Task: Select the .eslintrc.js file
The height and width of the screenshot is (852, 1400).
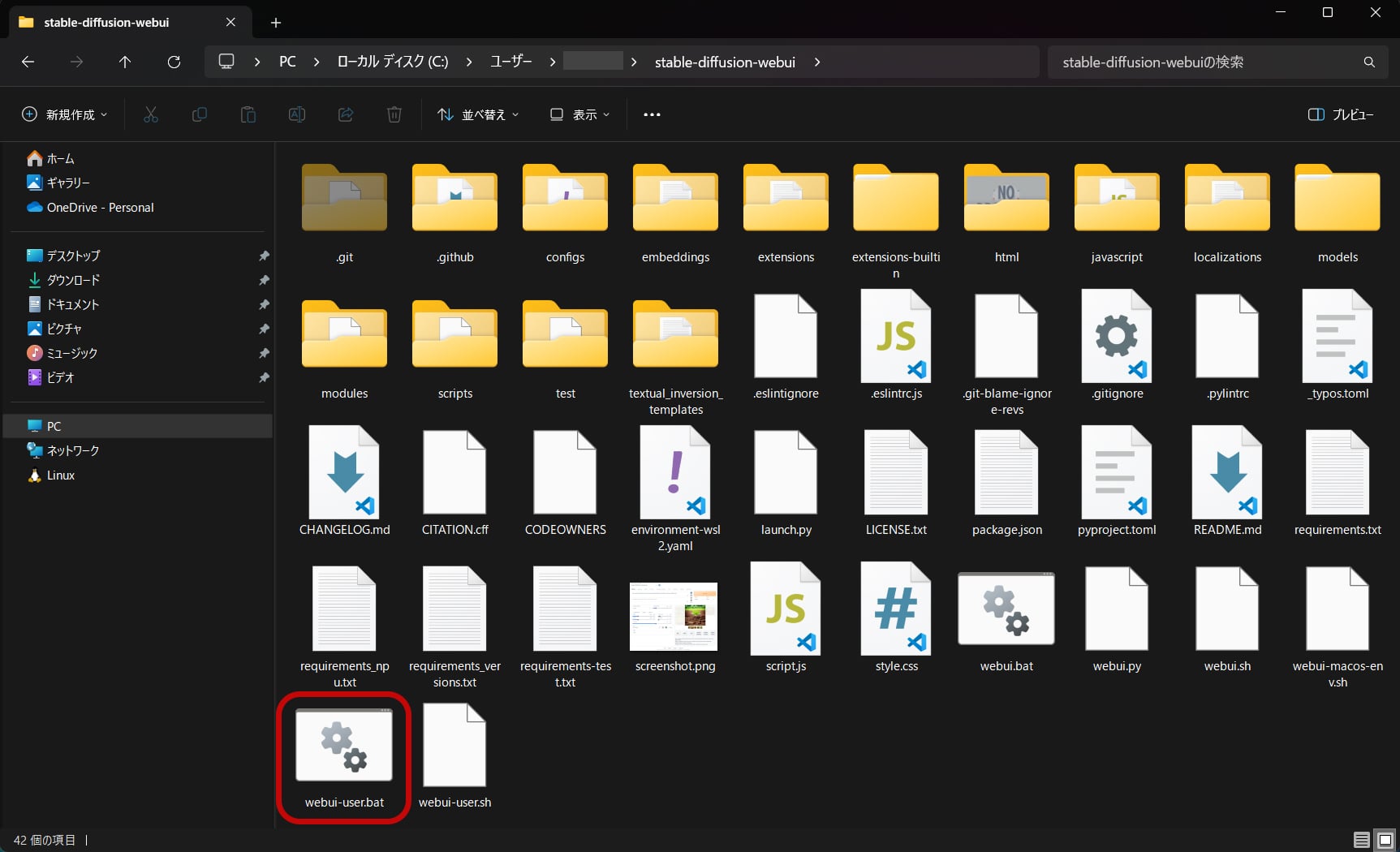Action: tap(896, 345)
